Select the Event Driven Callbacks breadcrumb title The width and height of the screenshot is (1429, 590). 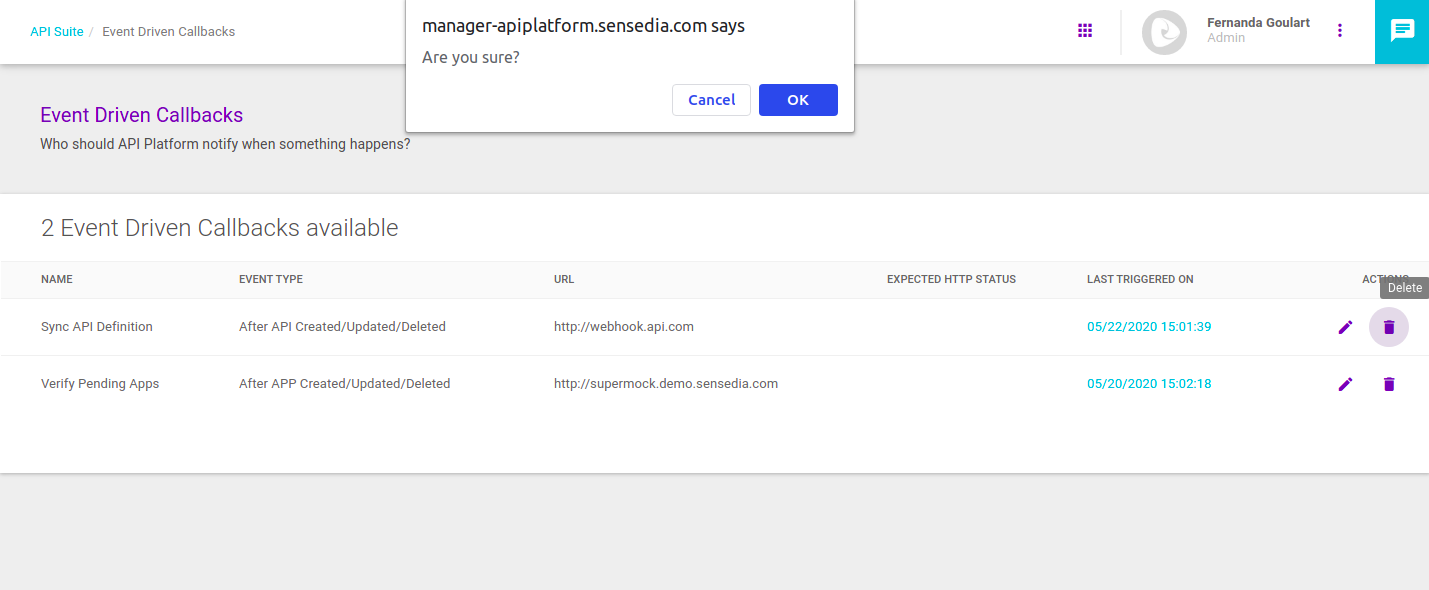(168, 31)
